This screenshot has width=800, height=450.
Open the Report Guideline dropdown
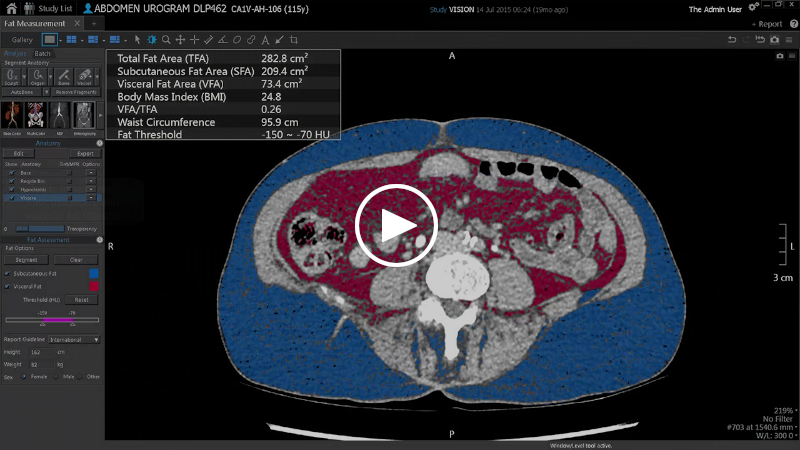pos(74,339)
